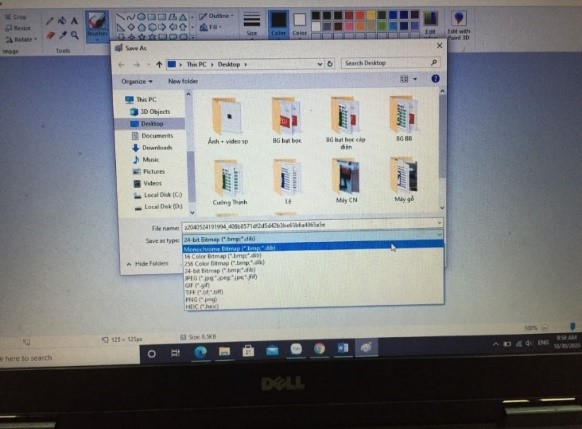Refresh the Desktop folder view
This screenshot has height=429, width=582.
330,64
